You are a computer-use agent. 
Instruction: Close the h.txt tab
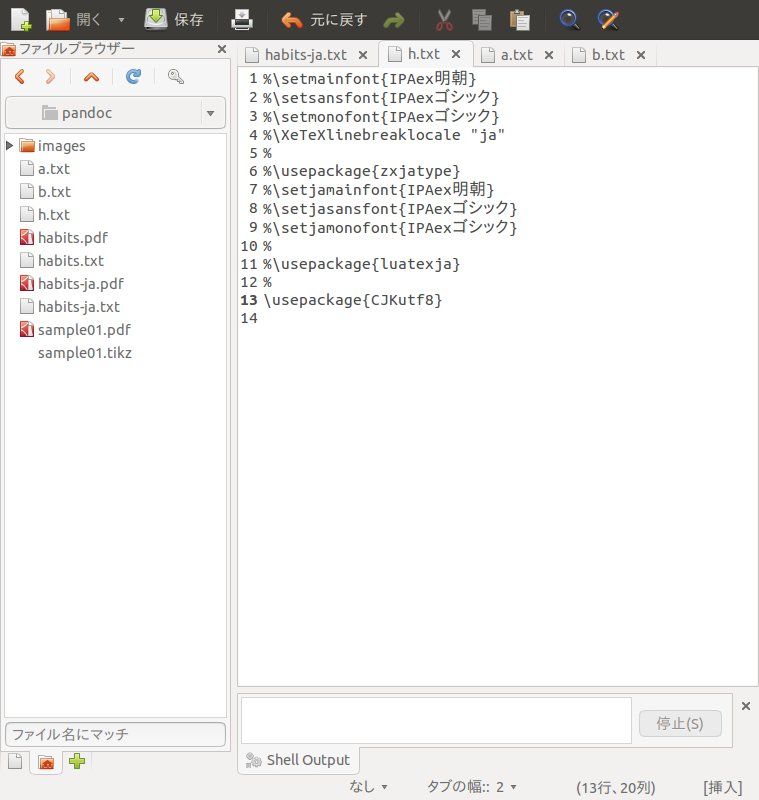[x=456, y=54]
